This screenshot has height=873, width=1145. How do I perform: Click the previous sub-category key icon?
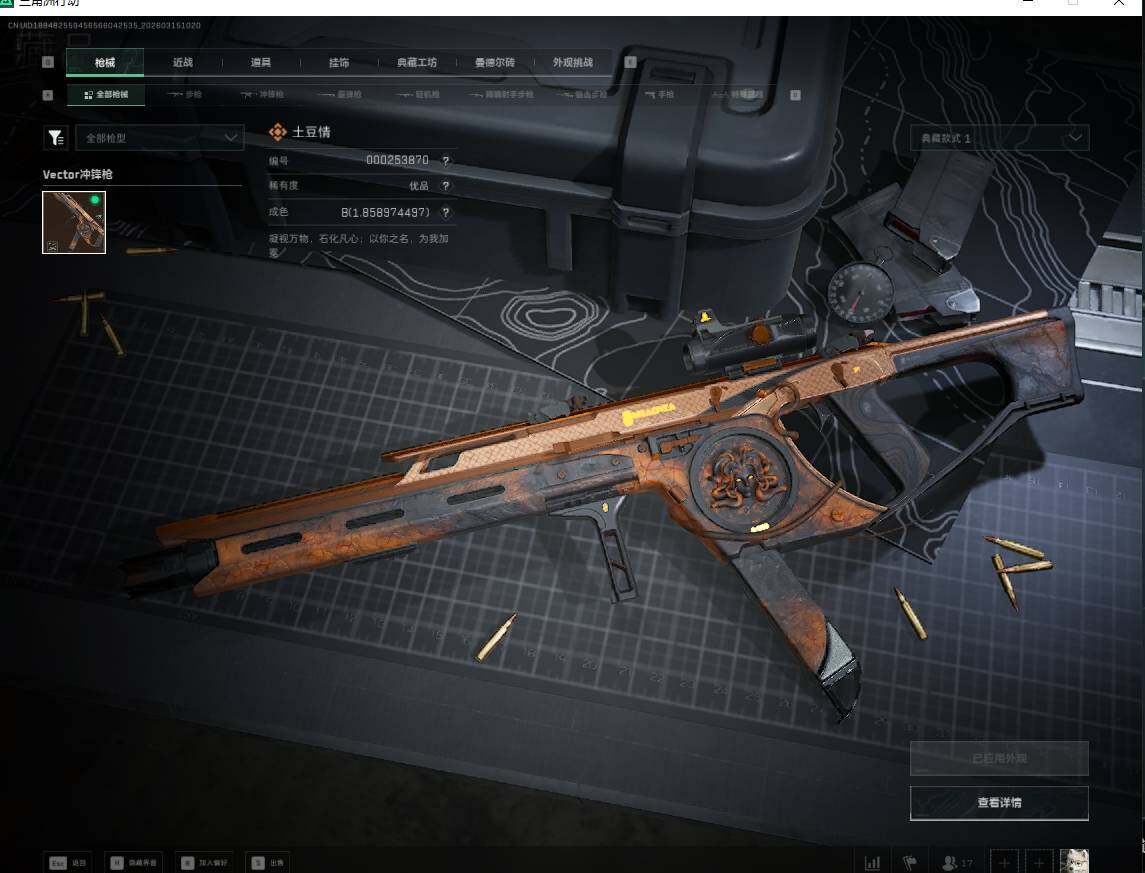[x=48, y=95]
